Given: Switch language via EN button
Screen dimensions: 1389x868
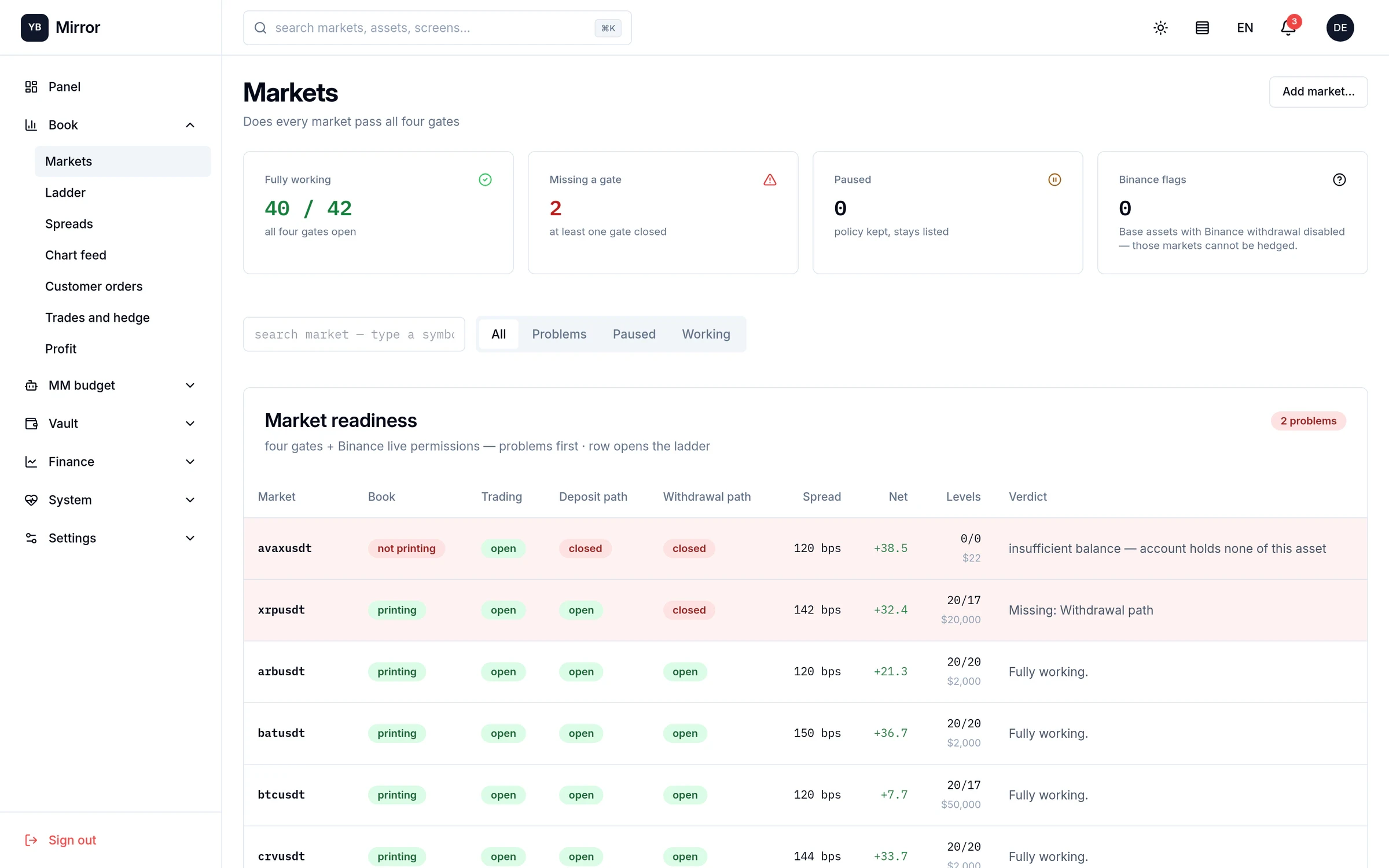Looking at the screenshot, I should pos(1245,28).
